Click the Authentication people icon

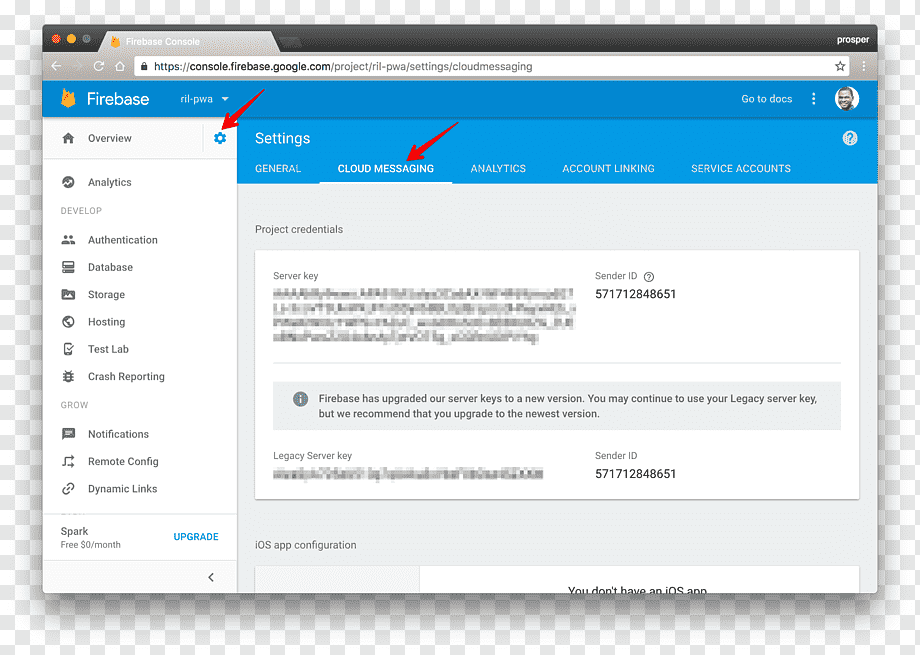69,240
